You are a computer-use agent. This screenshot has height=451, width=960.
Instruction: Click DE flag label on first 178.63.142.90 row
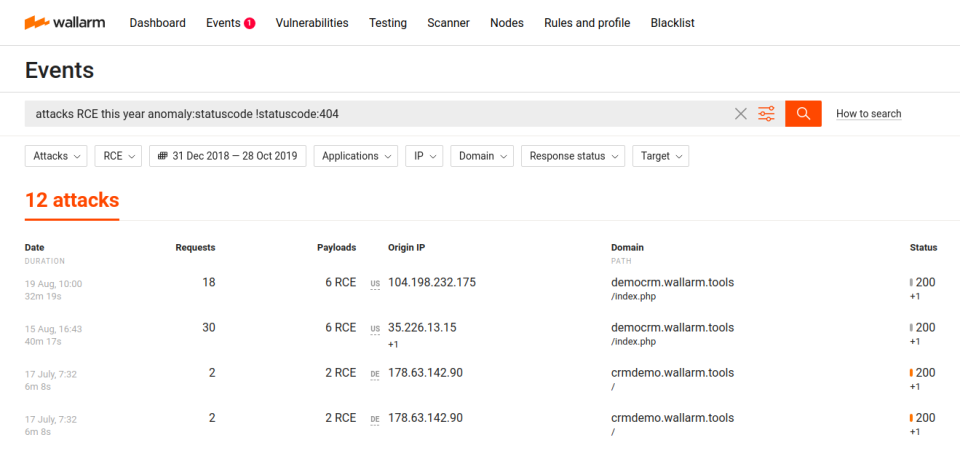pos(375,374)
